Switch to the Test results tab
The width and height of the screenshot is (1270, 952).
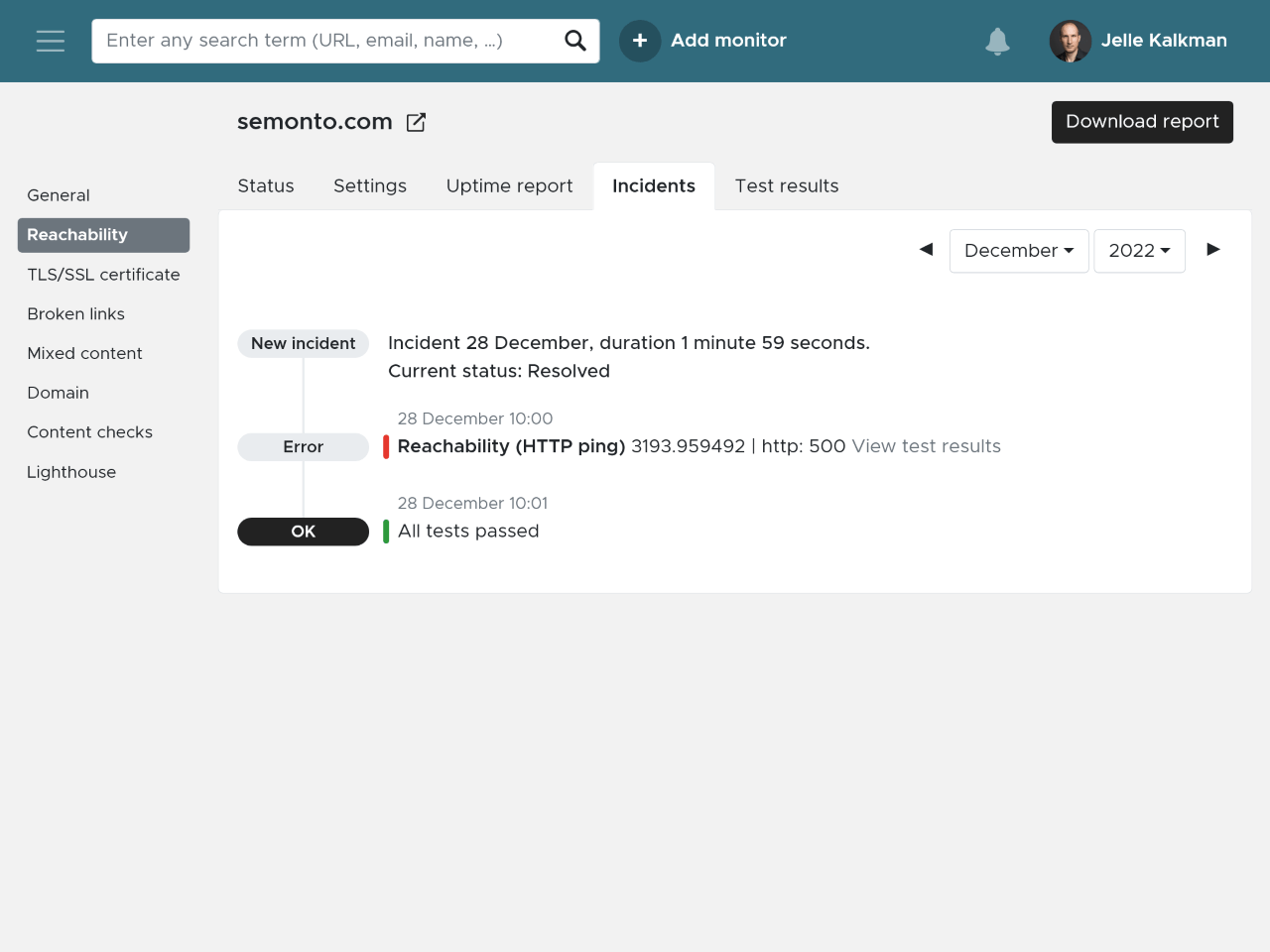[x=787, y=186]
